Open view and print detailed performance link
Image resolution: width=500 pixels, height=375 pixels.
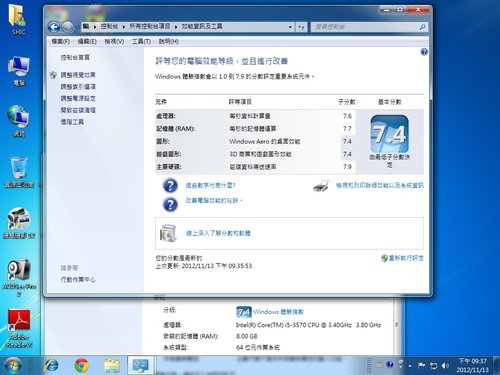[380, 185]
